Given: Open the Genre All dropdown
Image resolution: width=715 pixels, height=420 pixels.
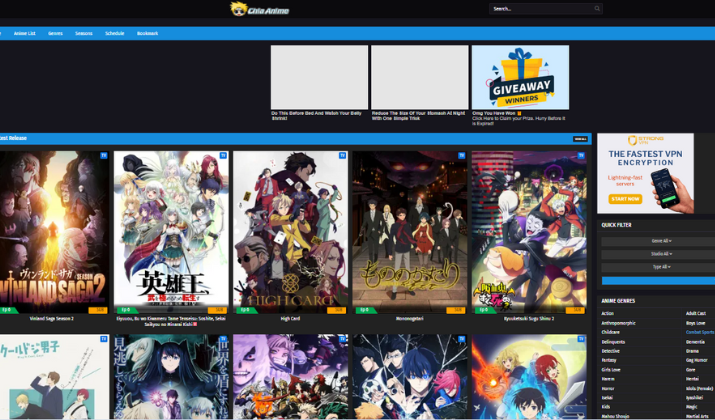Looking at the screenshot, I should tap(661, 241).
